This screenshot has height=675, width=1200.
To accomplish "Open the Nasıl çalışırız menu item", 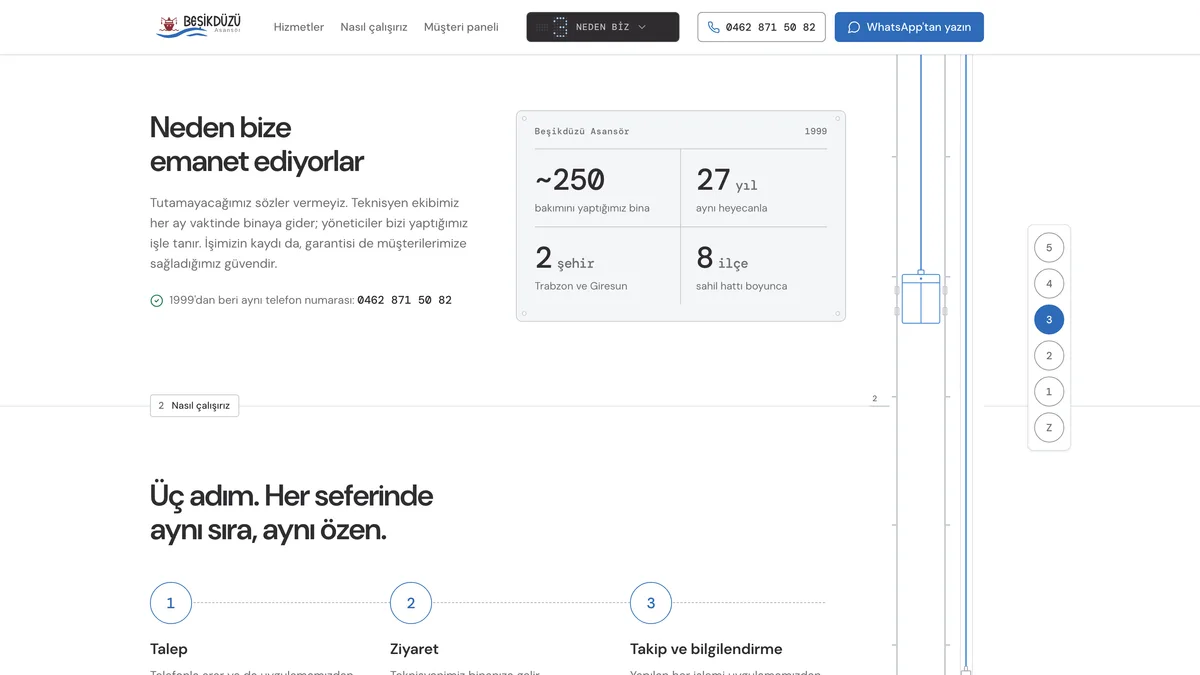I will [x=374, y=27].
